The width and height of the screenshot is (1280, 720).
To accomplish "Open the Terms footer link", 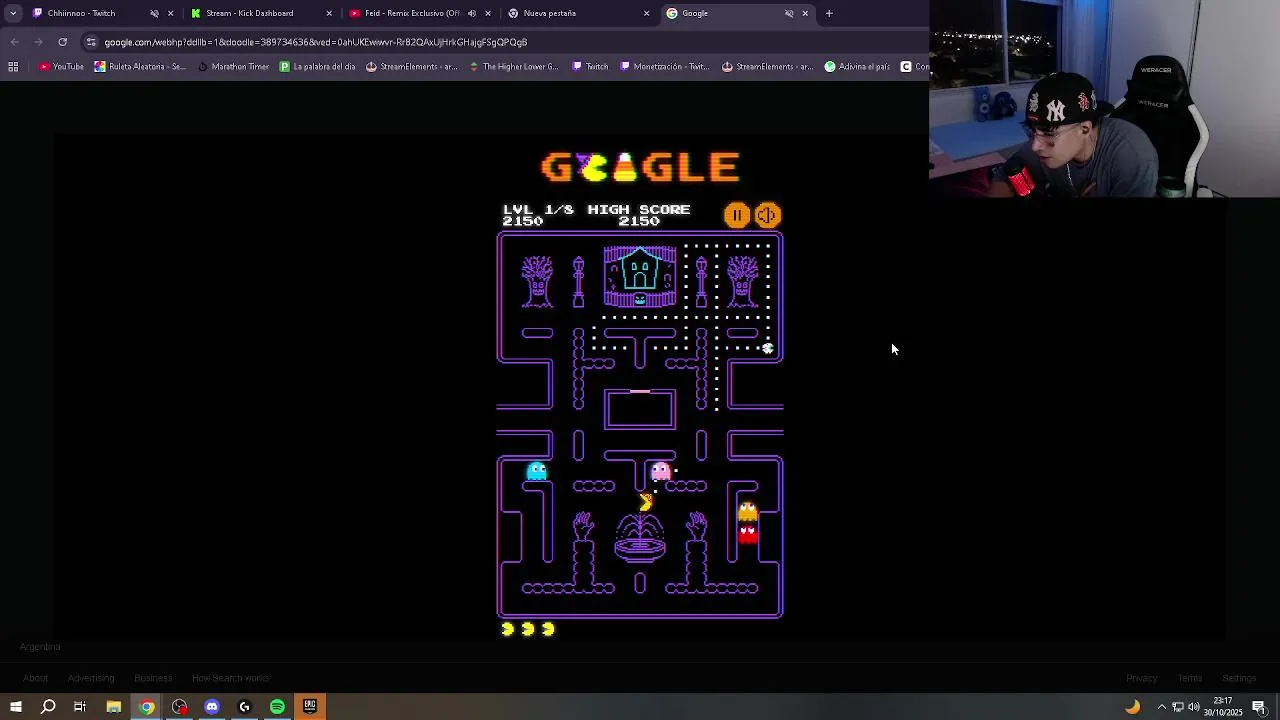I will point(1189,678).
